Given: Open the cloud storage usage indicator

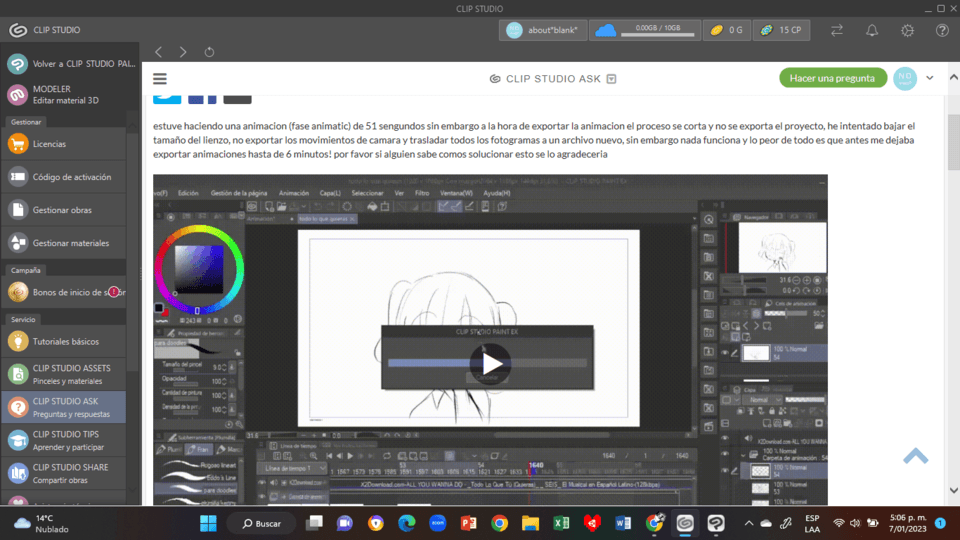Looking at the screenshot, I should click(645, 30).
